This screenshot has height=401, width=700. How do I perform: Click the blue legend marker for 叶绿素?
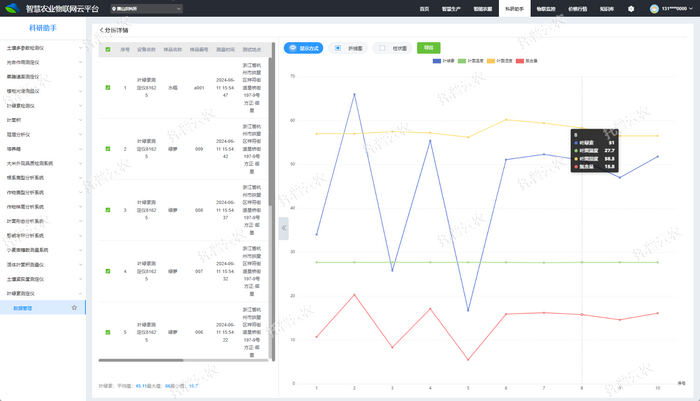pos(437,61)
